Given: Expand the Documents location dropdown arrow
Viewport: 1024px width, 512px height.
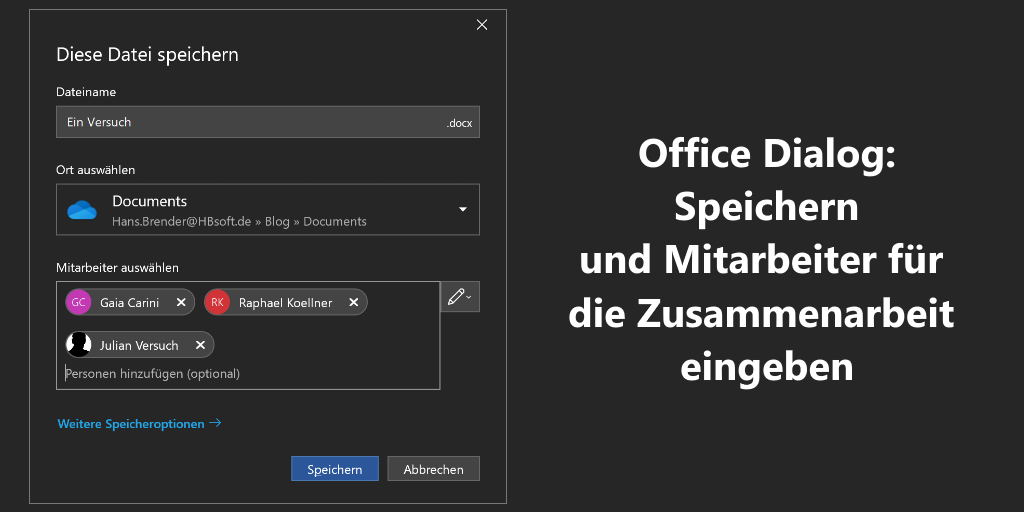Looking at the screenshot, I should point(462,209).
